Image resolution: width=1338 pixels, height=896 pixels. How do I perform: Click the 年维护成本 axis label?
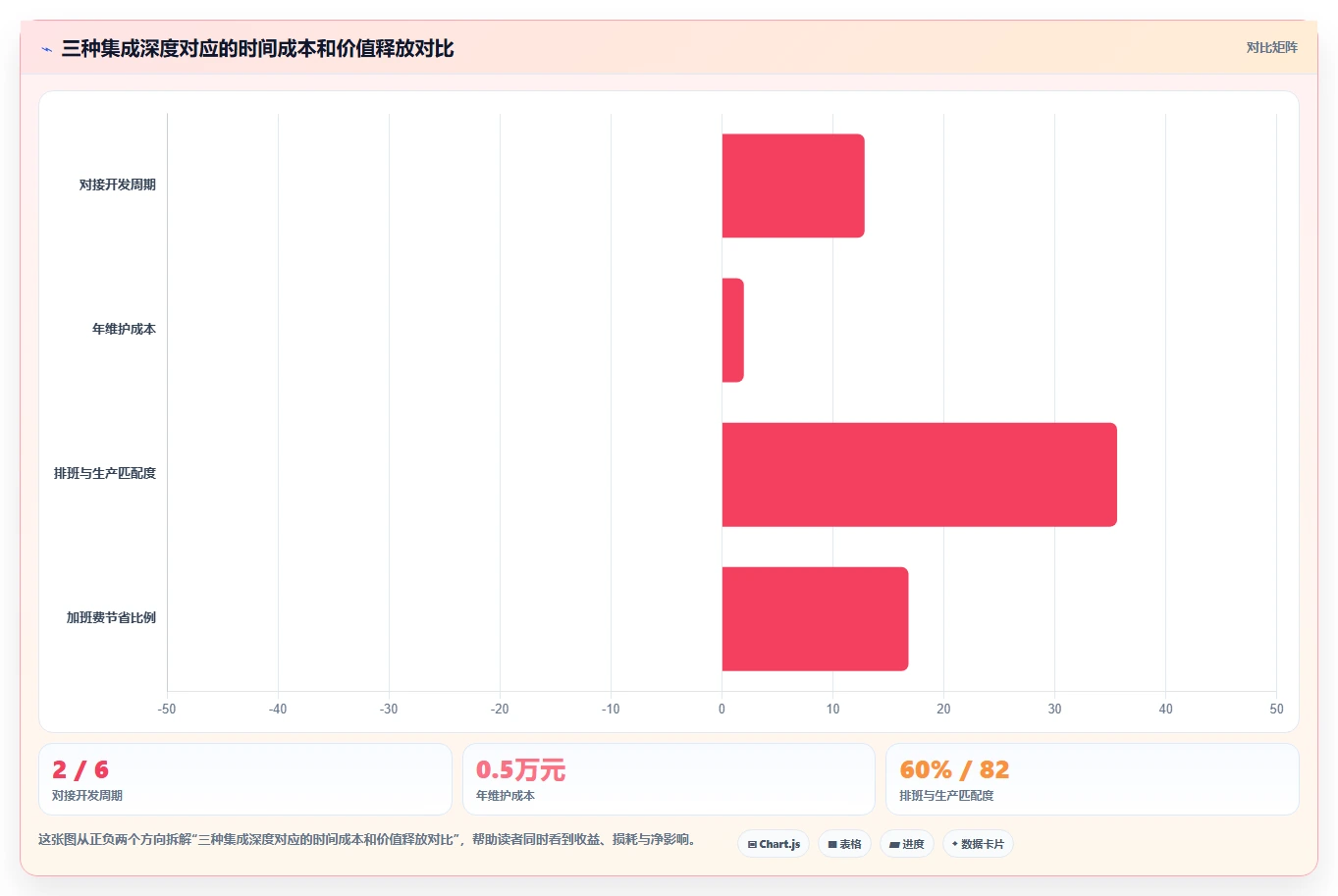124,329
